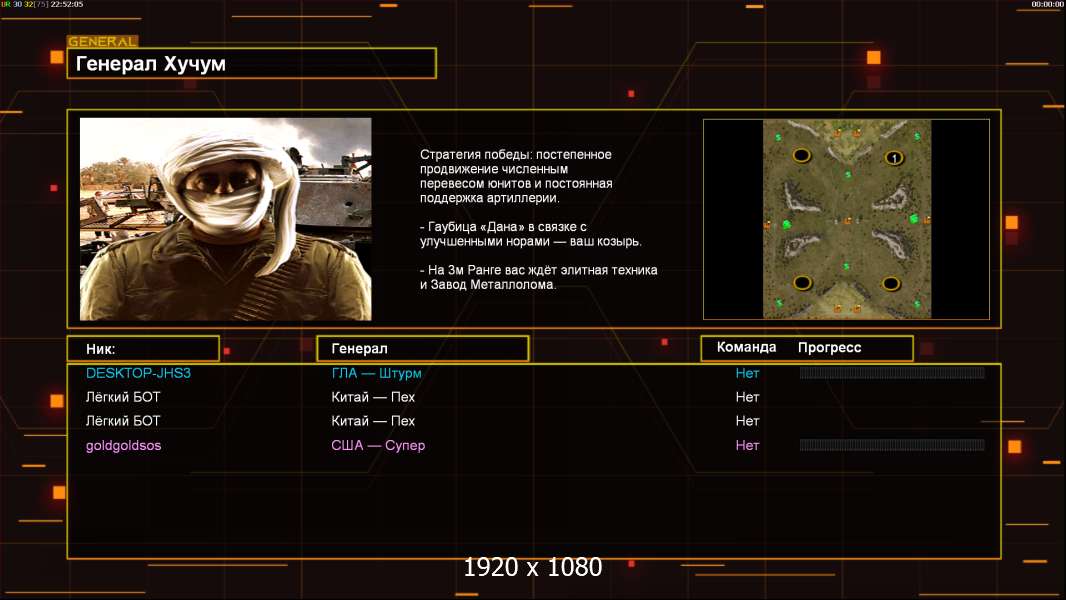Choose the bottom-right start position circle on the minimap
1066x600 pixels.
click(x=891, y=283)
